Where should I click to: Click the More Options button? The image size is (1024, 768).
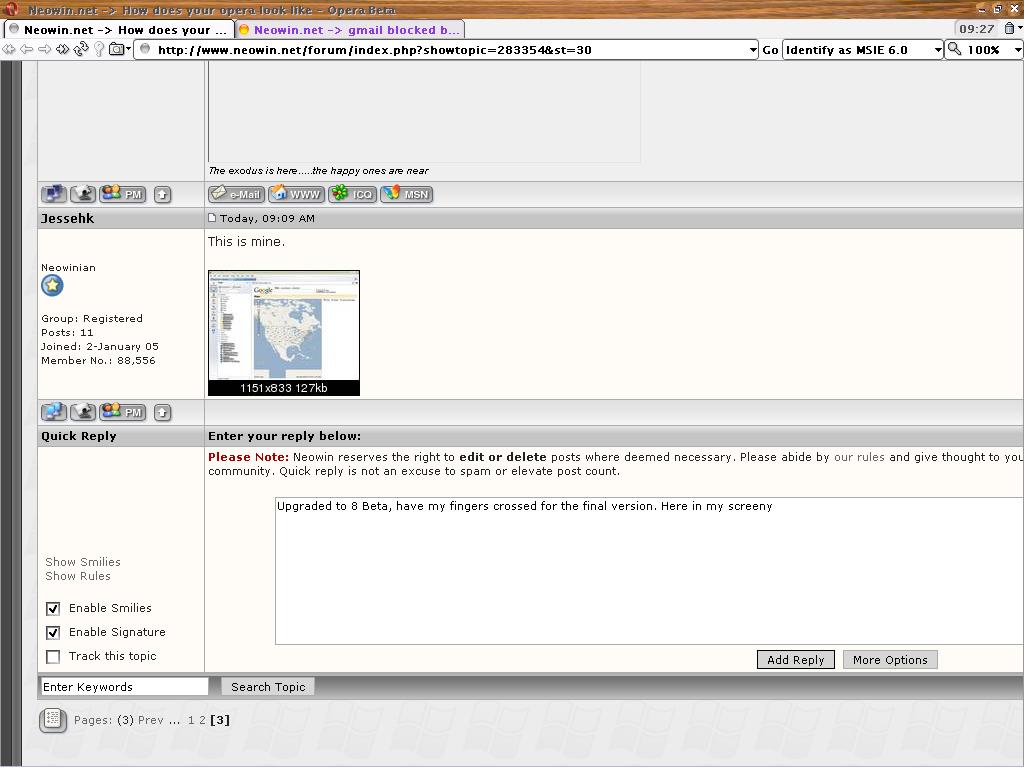pos(890,660)
